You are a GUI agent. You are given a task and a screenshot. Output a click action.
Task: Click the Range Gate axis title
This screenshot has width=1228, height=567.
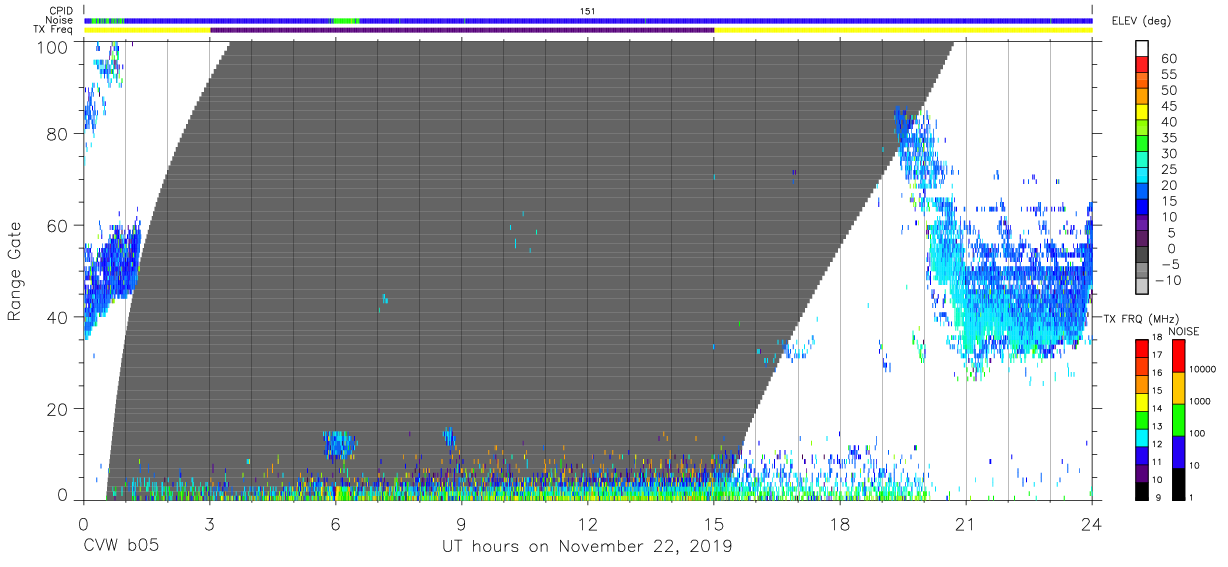(x=15, y=271)
